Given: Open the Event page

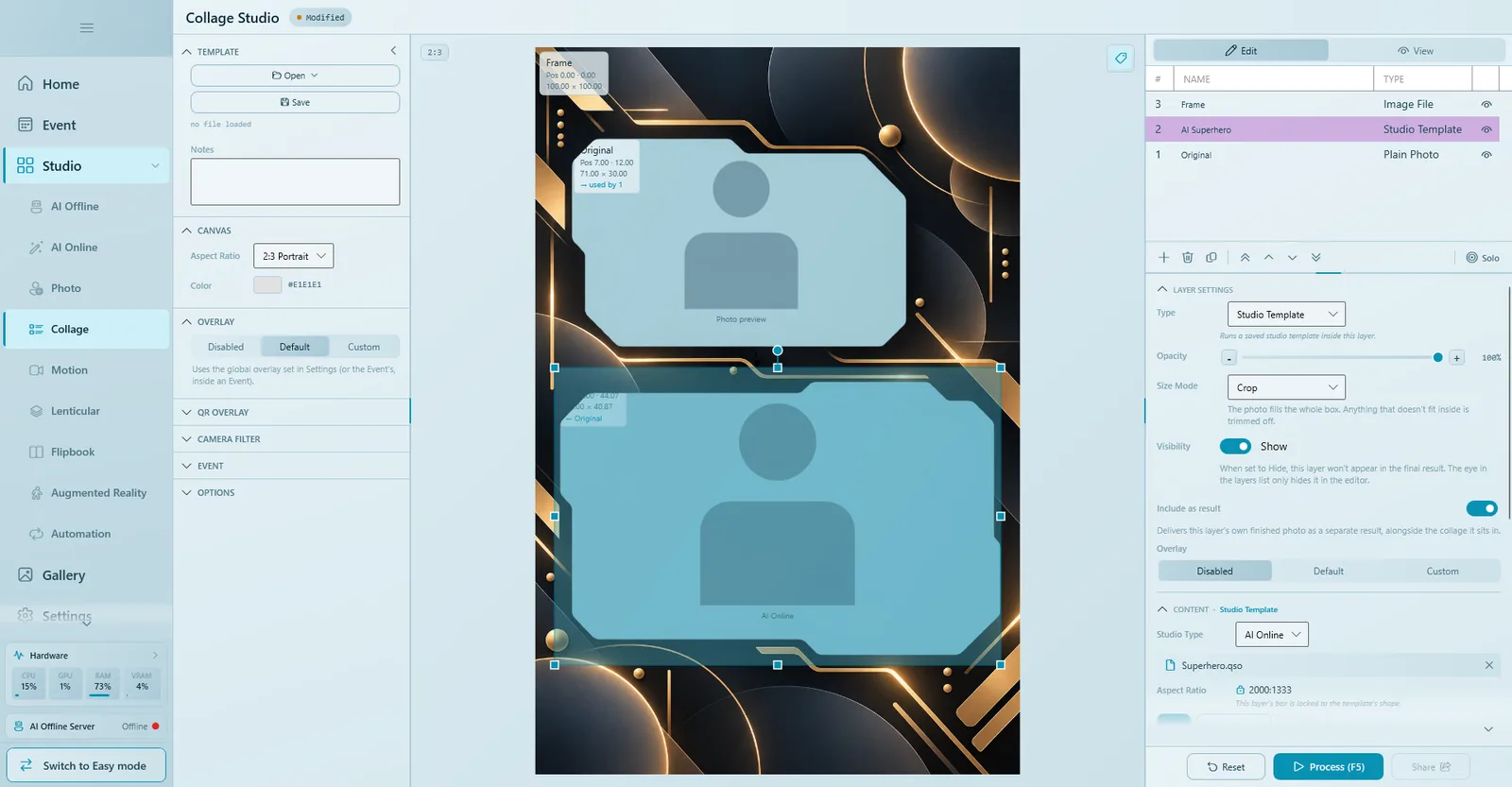Looking at the screenshot, I should (86, 125).
